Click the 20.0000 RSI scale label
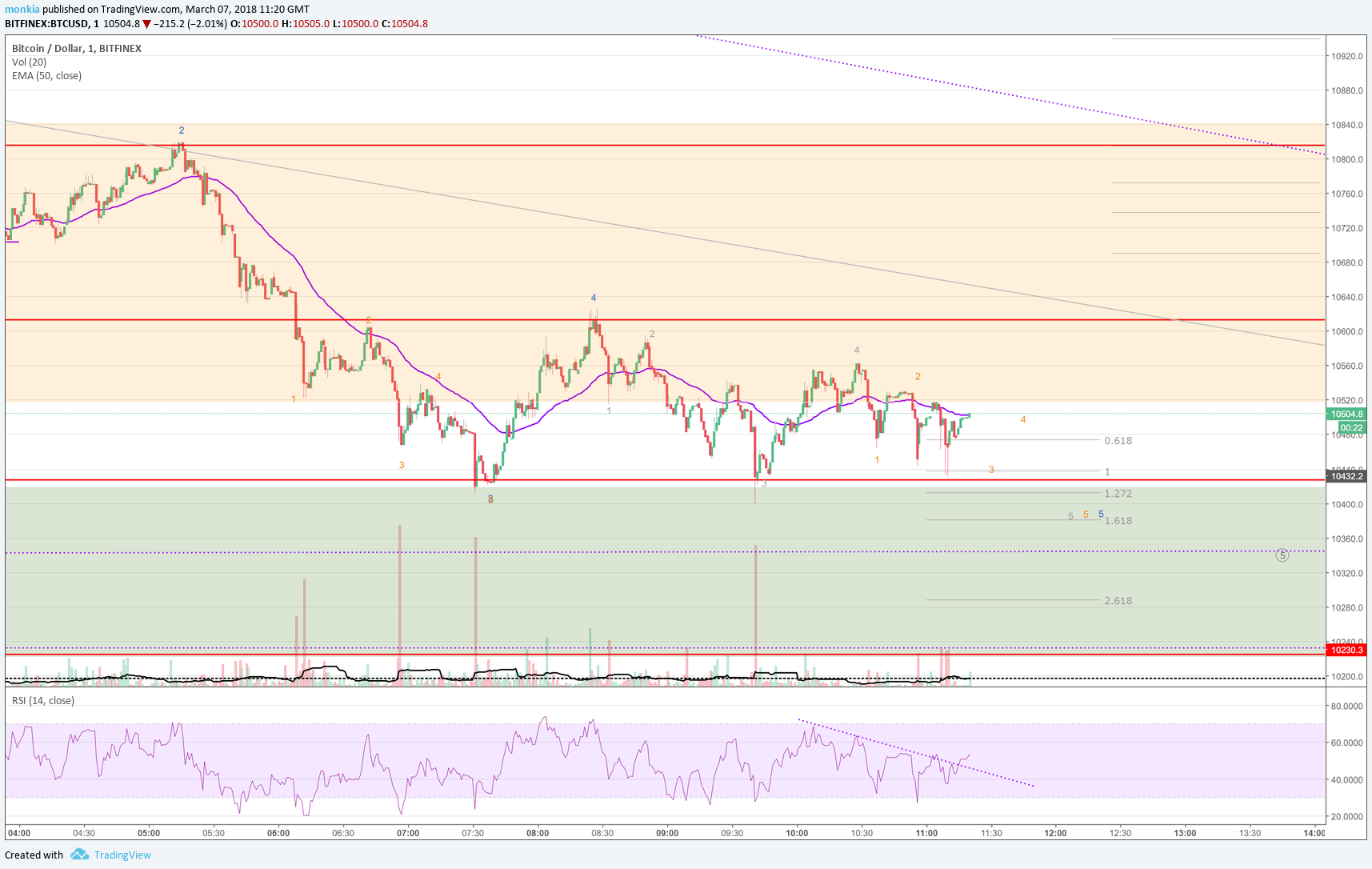The image size is (1372, 869). tap(1347, 816)
